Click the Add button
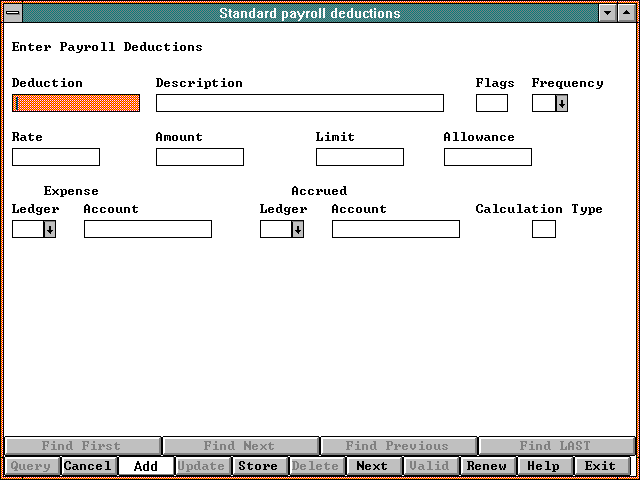 point(145,466)
